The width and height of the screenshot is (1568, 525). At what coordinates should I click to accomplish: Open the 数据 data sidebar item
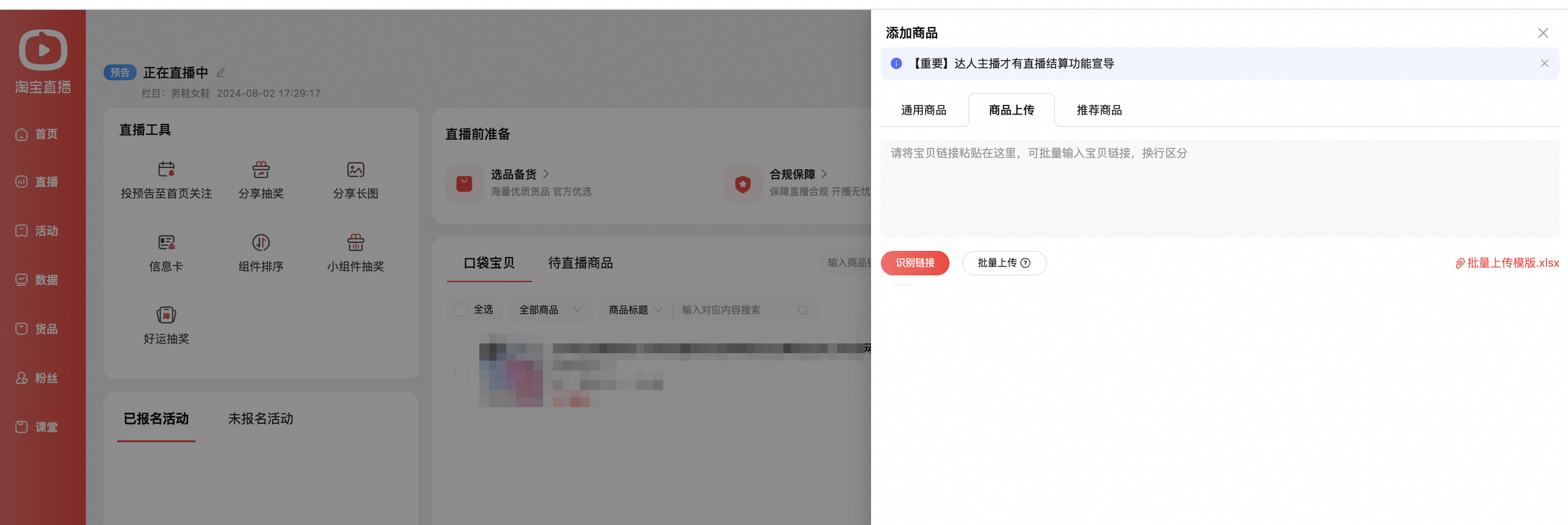tap(37, 280)
